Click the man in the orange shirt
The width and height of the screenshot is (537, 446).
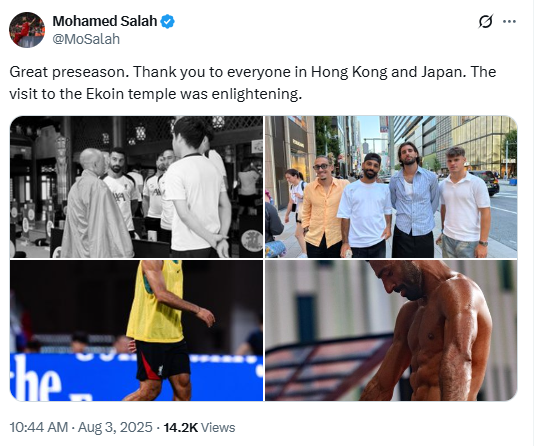tap(323, 206)
